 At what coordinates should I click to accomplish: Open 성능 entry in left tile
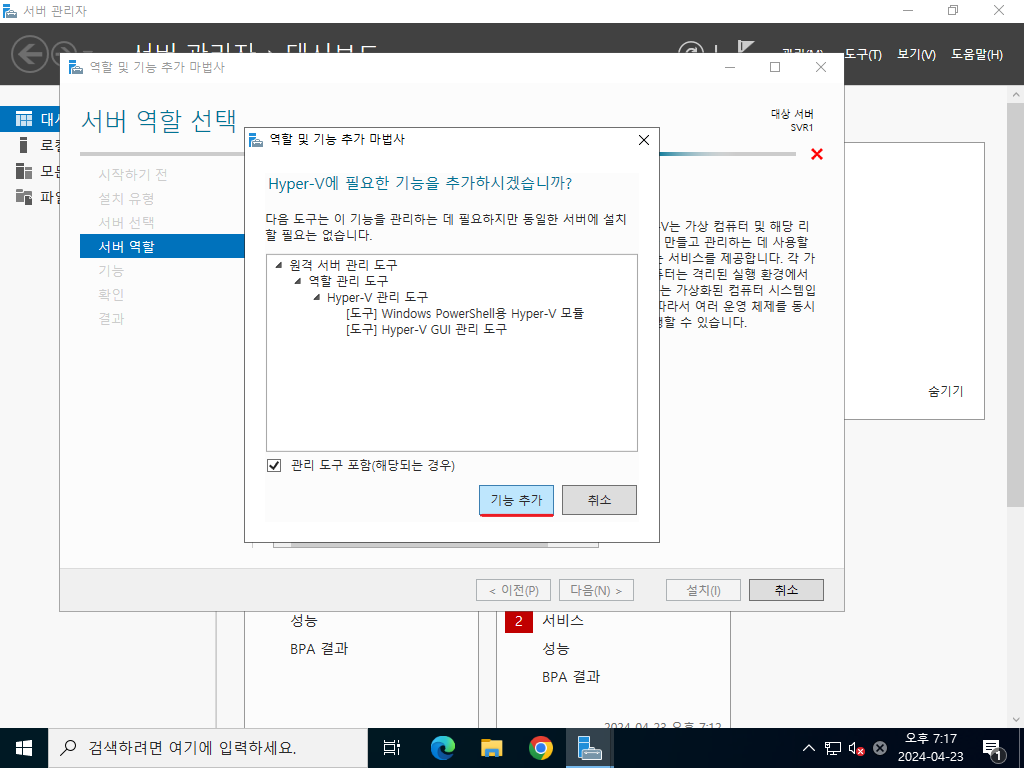tap(304, 620)
